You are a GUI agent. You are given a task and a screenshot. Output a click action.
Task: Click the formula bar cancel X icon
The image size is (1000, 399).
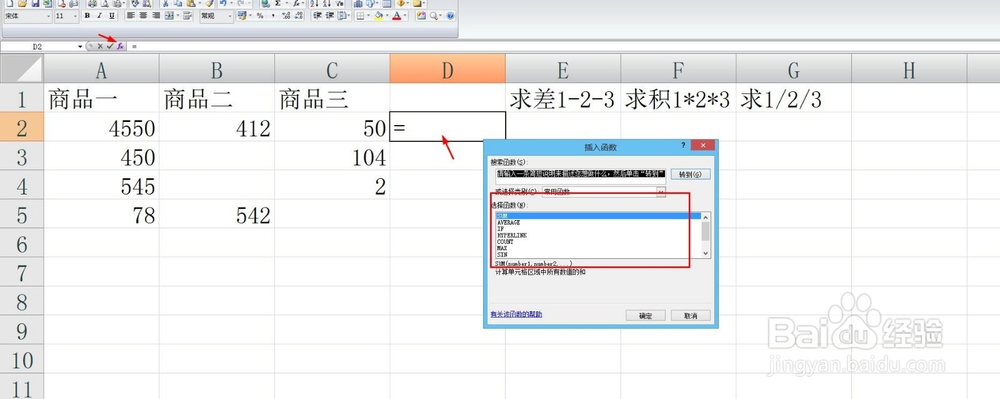100,46
